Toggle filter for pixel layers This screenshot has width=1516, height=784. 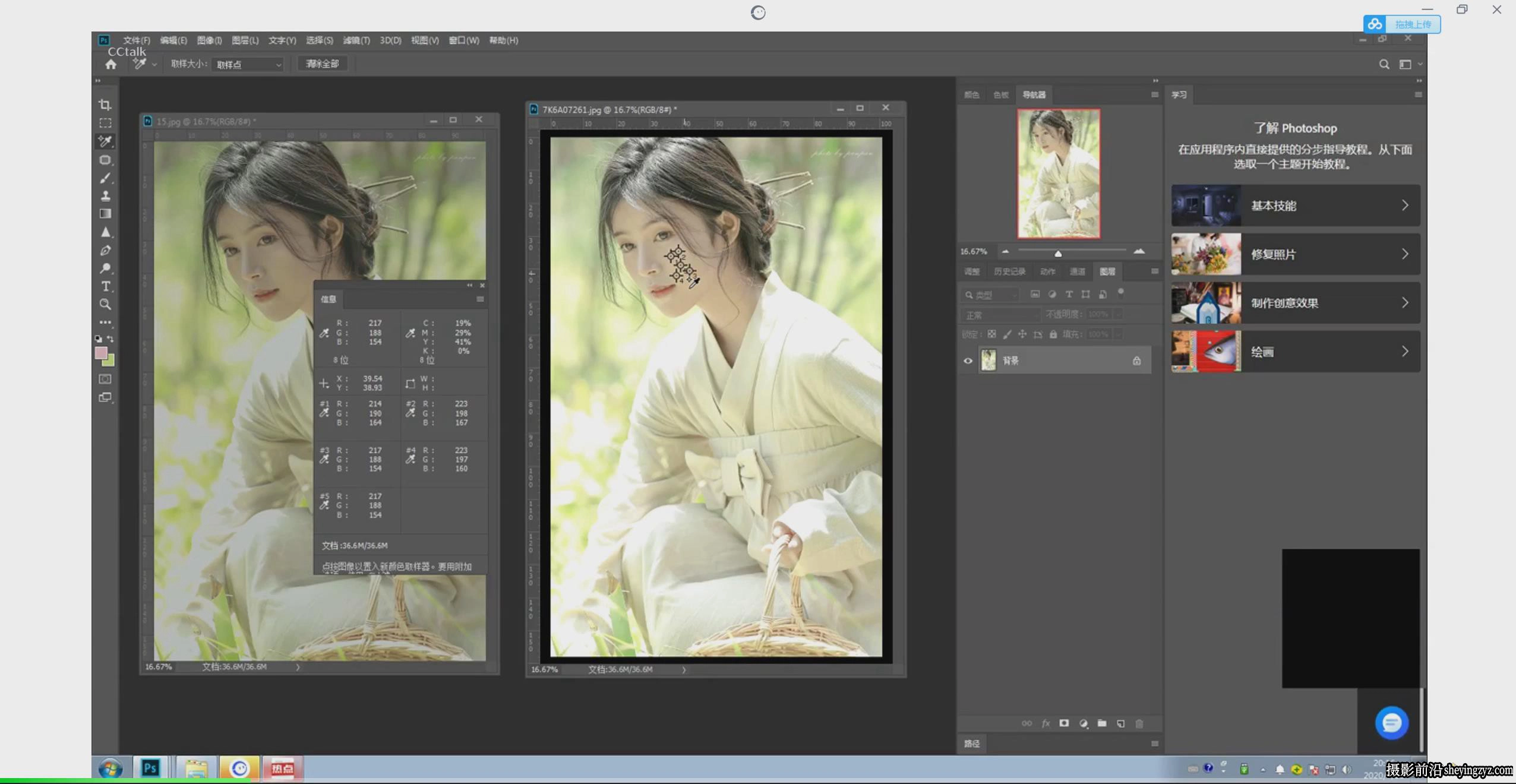pyautogui.click(x=1035, y=294)
